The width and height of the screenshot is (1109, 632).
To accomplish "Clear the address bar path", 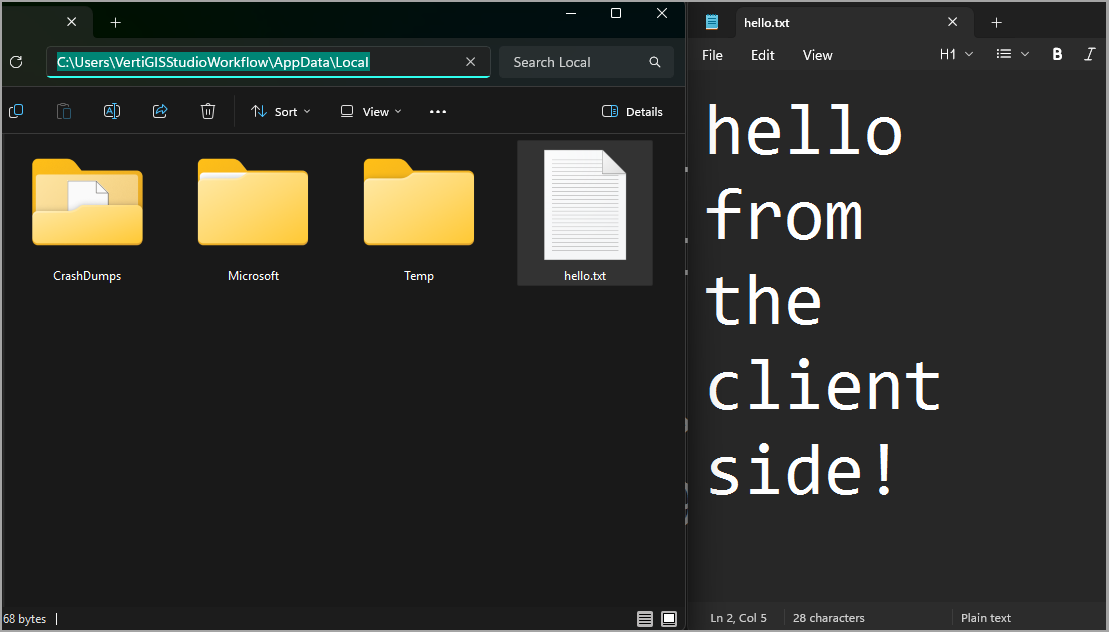I will [x=470, y=62].
